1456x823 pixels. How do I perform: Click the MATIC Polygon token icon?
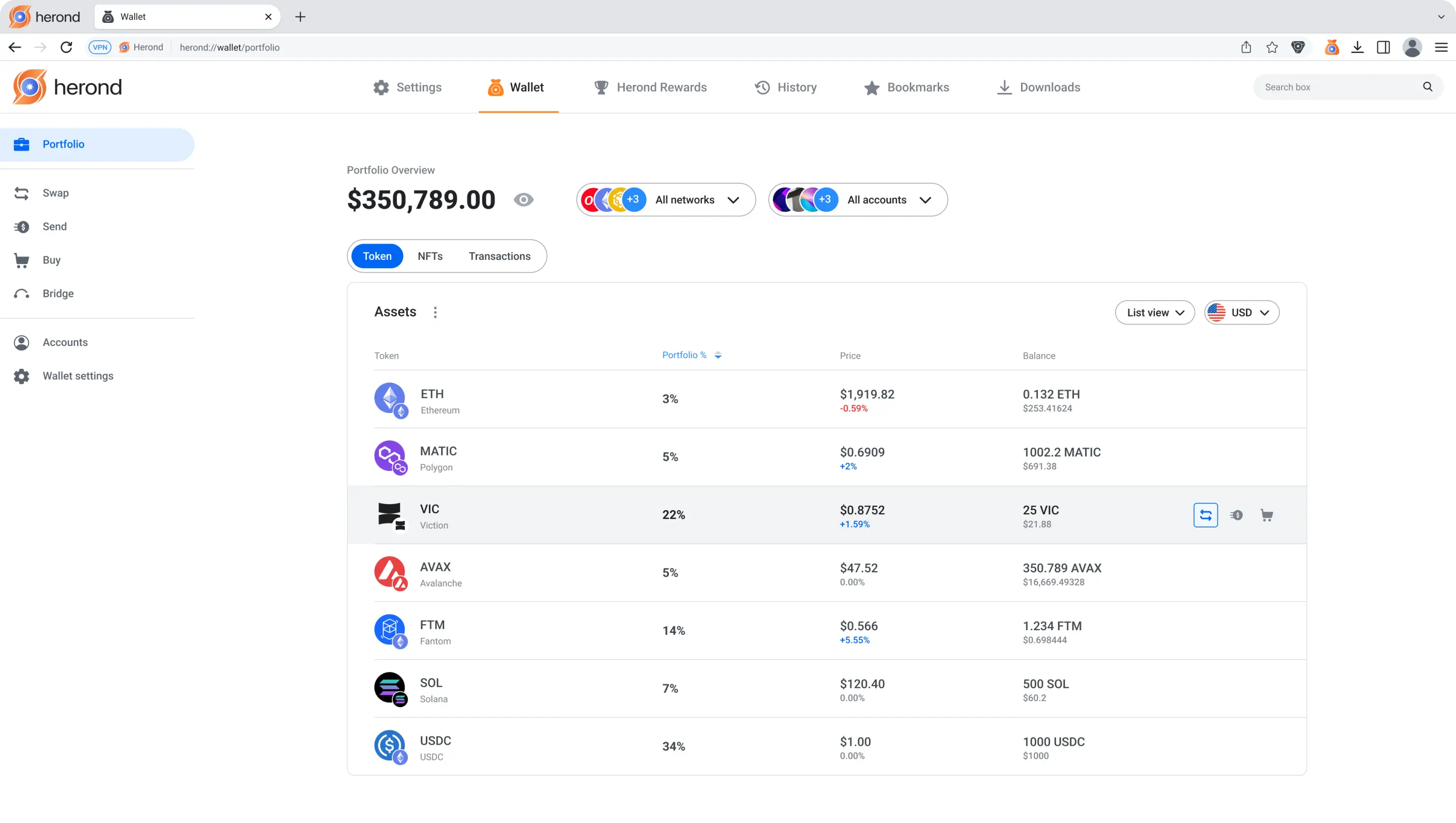tap(391, 458)
